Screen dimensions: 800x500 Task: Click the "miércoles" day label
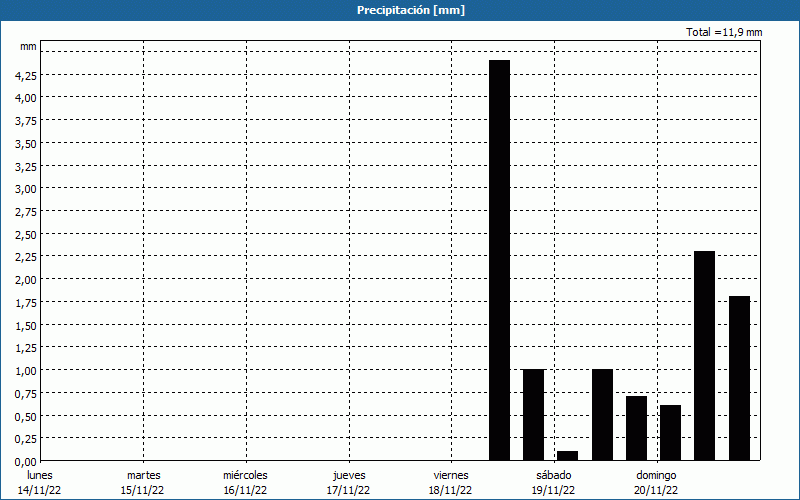[x=245, y=475]
